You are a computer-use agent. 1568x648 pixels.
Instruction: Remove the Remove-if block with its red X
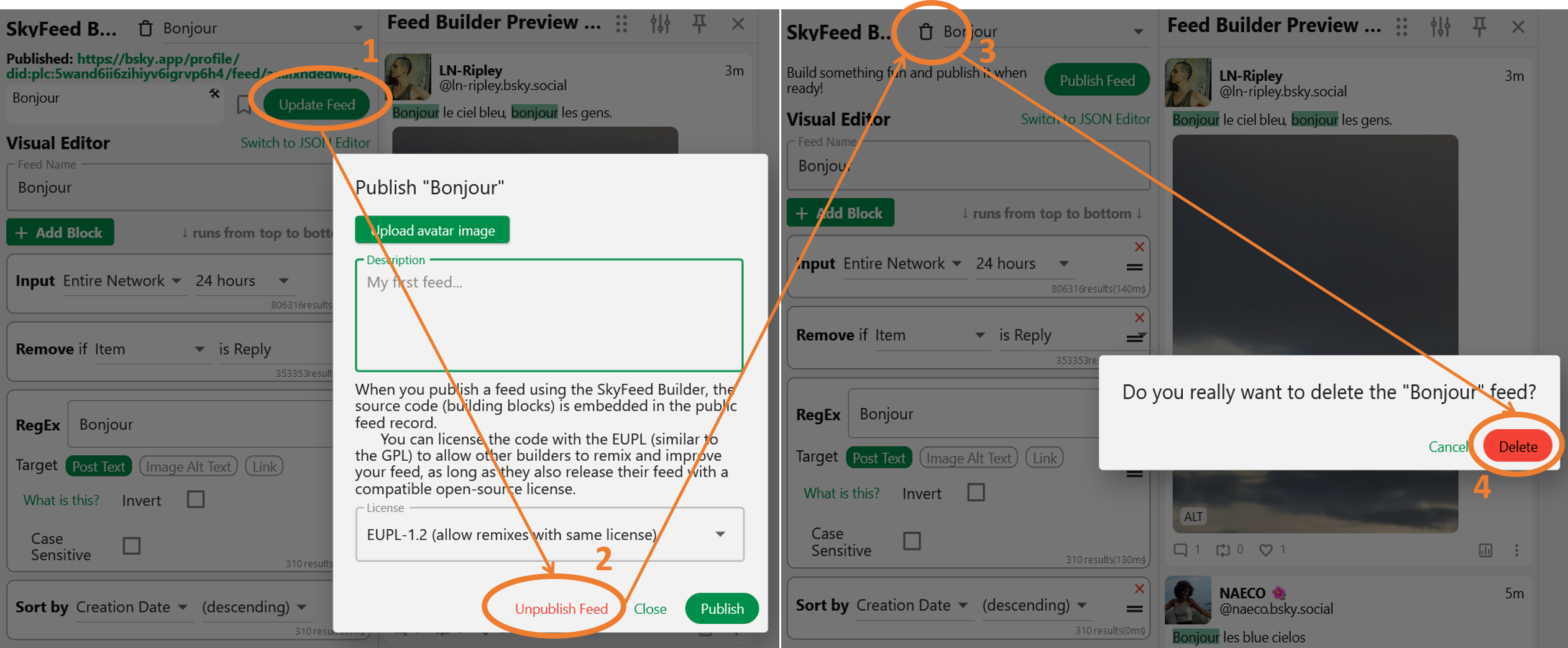coord(1139,318)
